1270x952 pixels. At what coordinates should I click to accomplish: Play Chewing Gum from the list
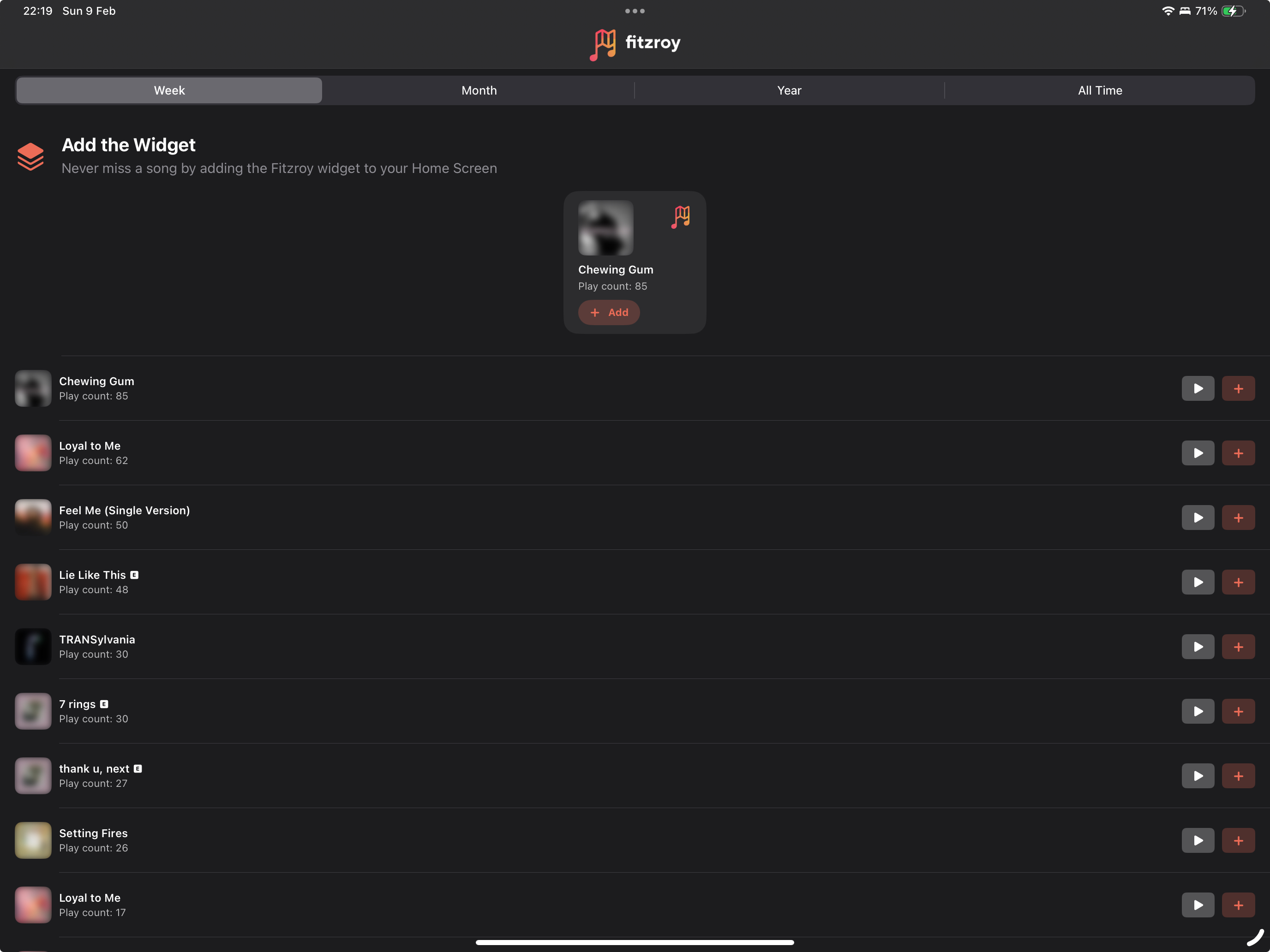[x=1198, y=388]
